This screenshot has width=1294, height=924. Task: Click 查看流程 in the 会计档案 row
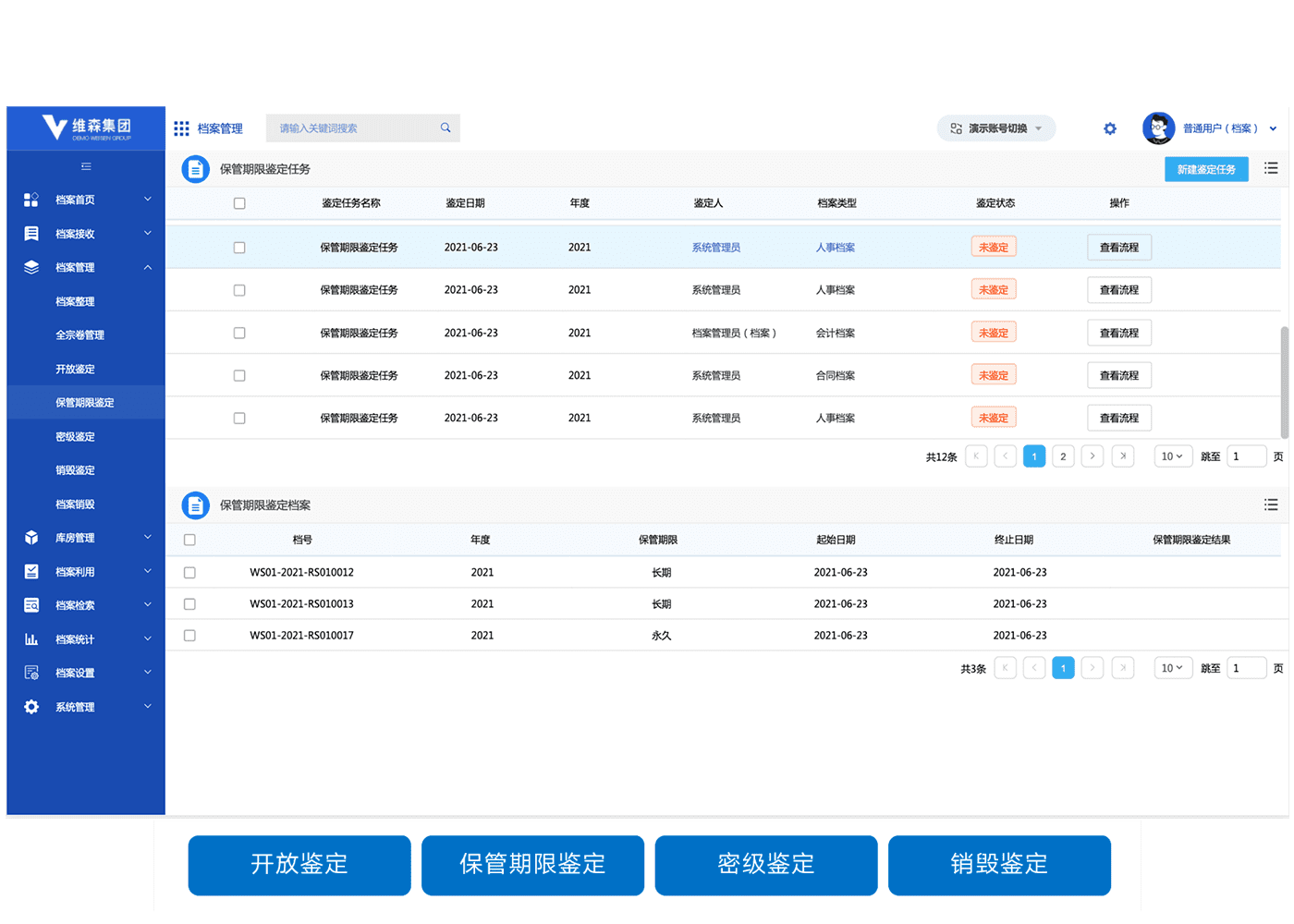point(1119,333)
